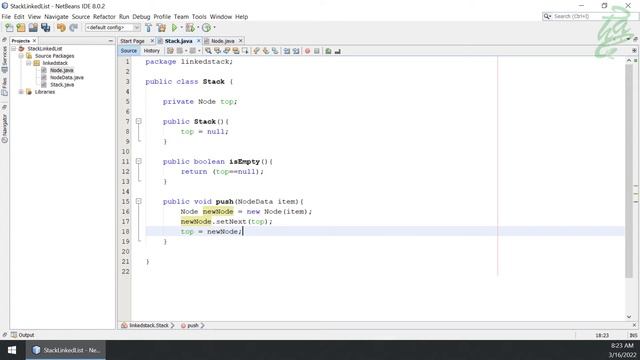
Task: Switch to History view
Action: coord(151,51)
